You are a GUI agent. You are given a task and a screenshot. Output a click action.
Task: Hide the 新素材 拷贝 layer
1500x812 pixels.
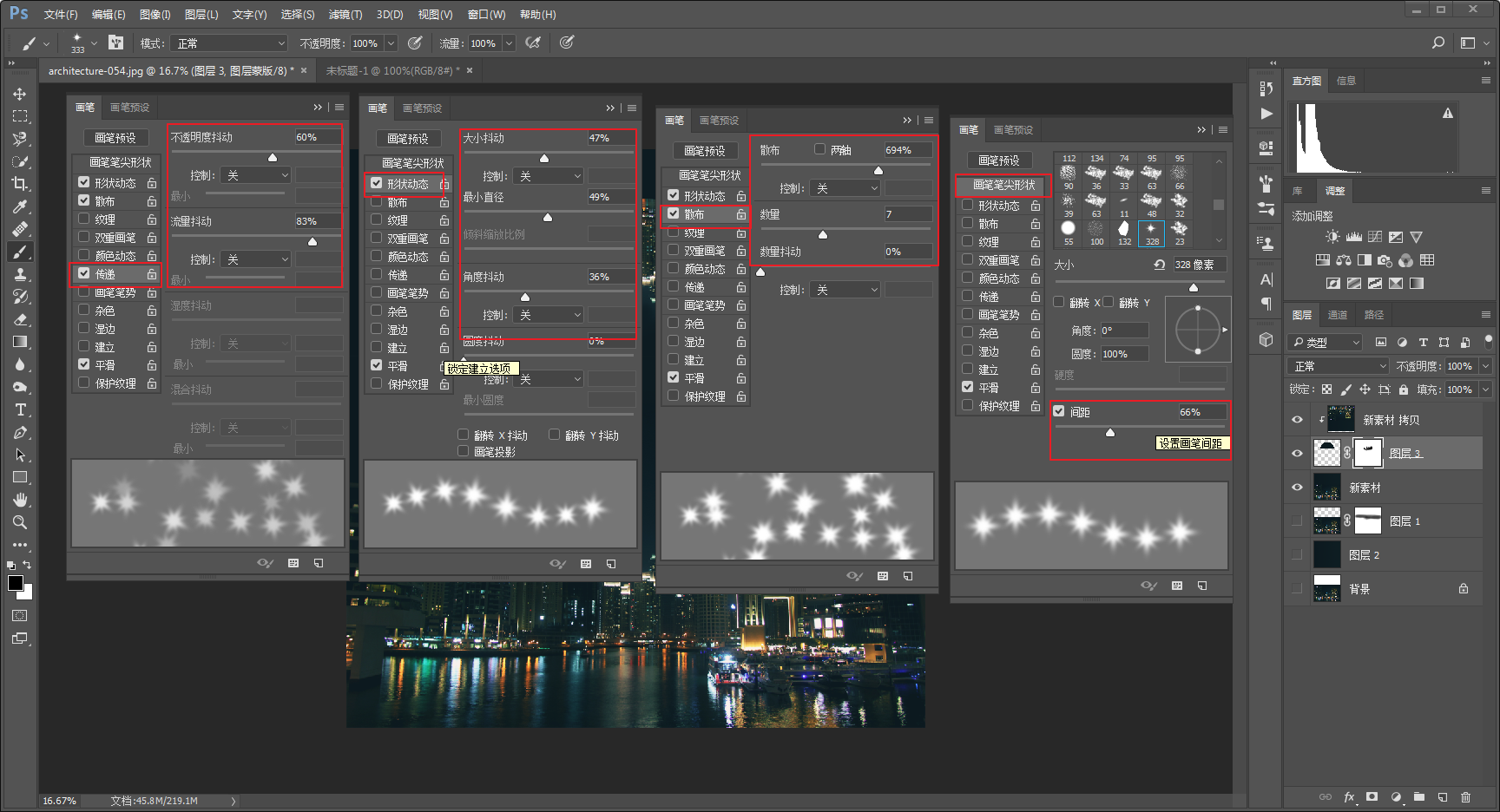1297,420
